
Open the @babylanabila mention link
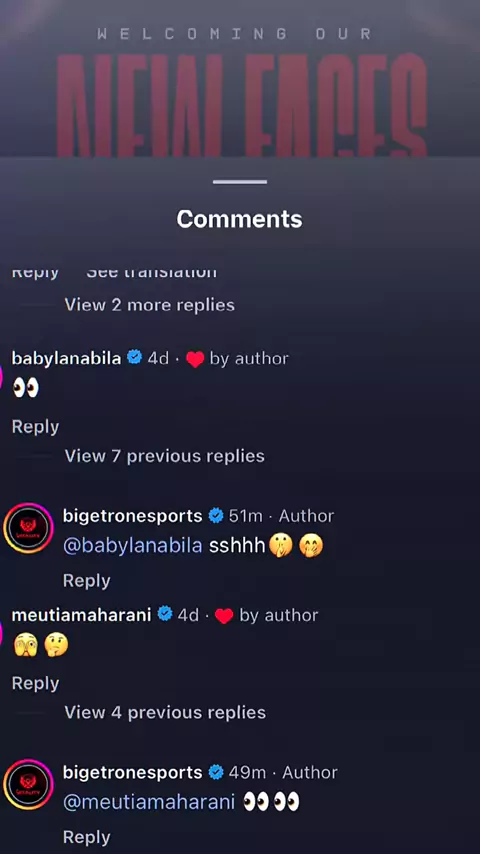pyautogui.click(x=133, y=546)
